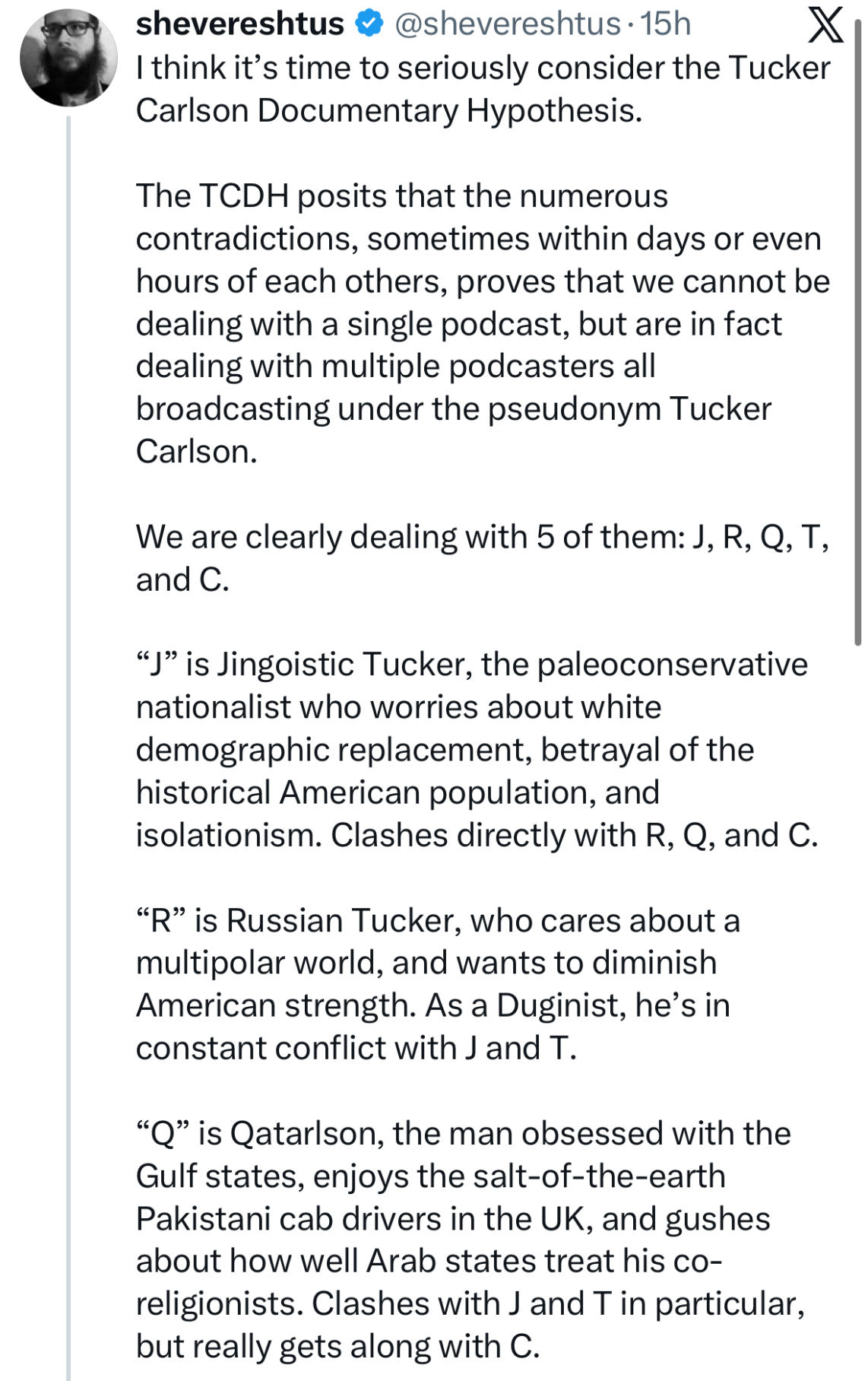Click the word "pseudonym" in the post
The width and height of the screenshot is (868, 1381).
coord(574,409)
